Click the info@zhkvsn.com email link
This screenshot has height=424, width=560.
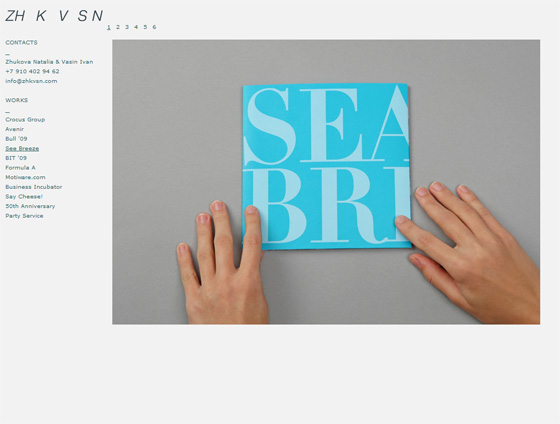tap(31, 81)
